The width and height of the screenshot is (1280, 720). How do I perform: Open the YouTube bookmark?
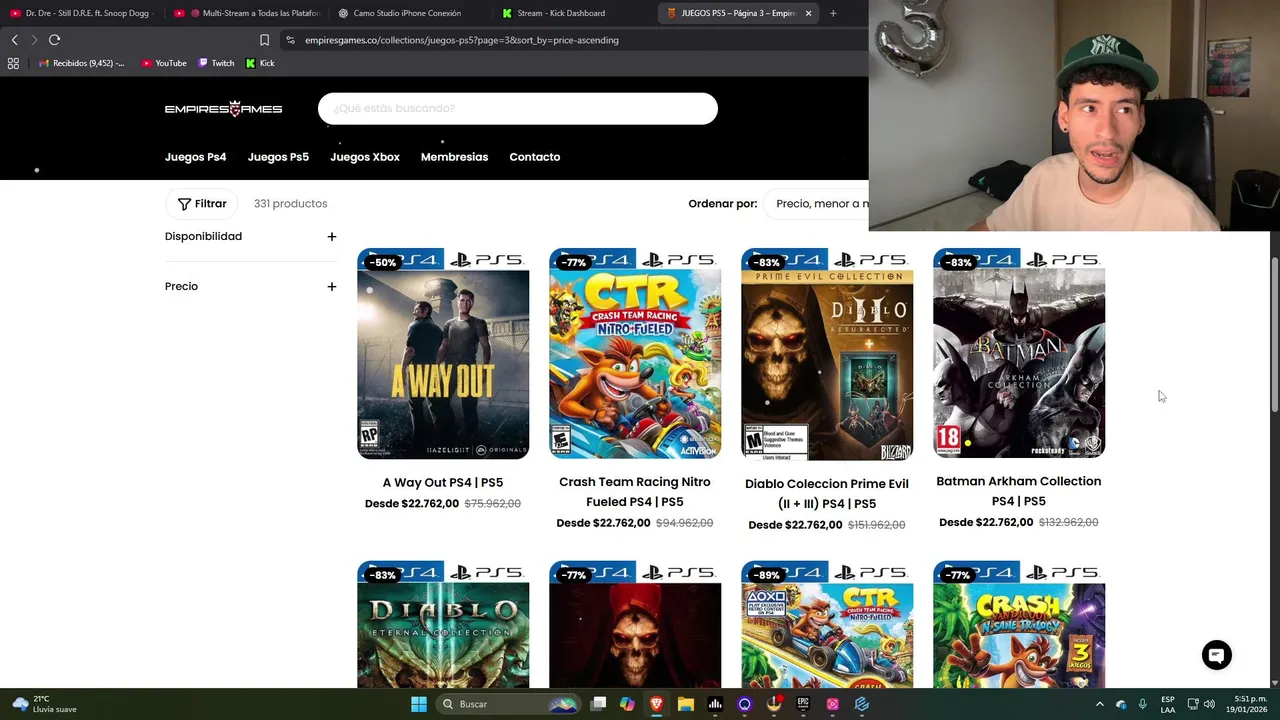[164, 63]
